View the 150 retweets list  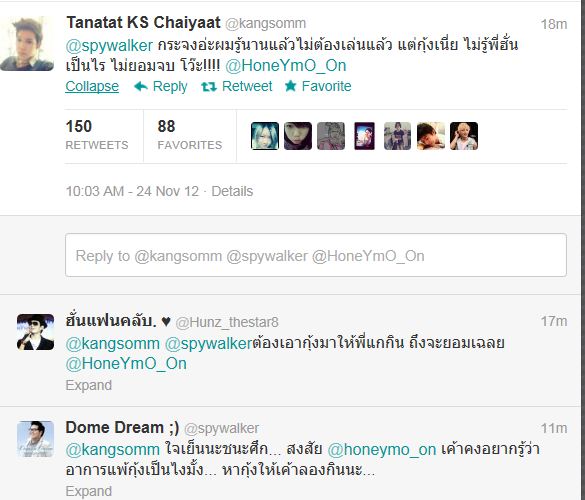97,135
